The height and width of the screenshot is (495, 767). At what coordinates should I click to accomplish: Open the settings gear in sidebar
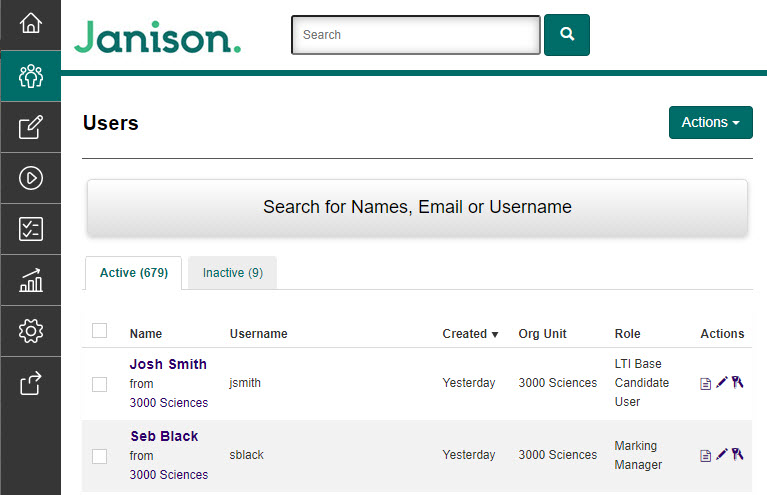tap(30, 331)
